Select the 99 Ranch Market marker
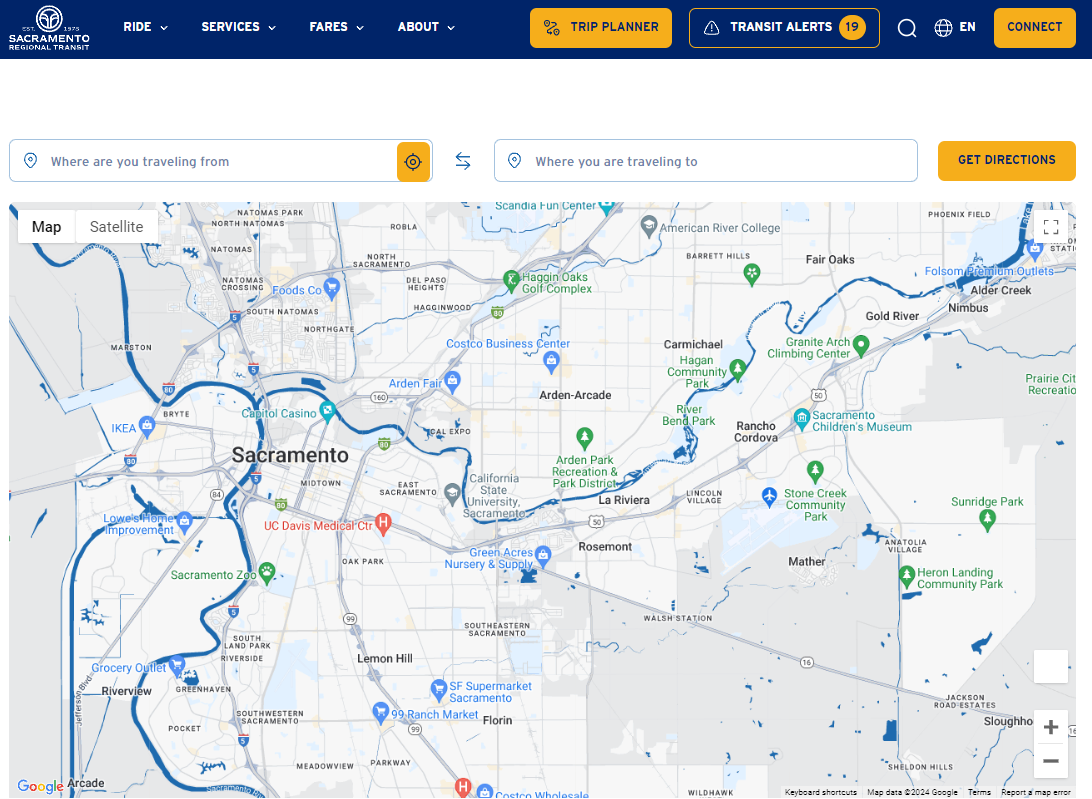This screenshot has width=1092, height=799. [380, 712]
